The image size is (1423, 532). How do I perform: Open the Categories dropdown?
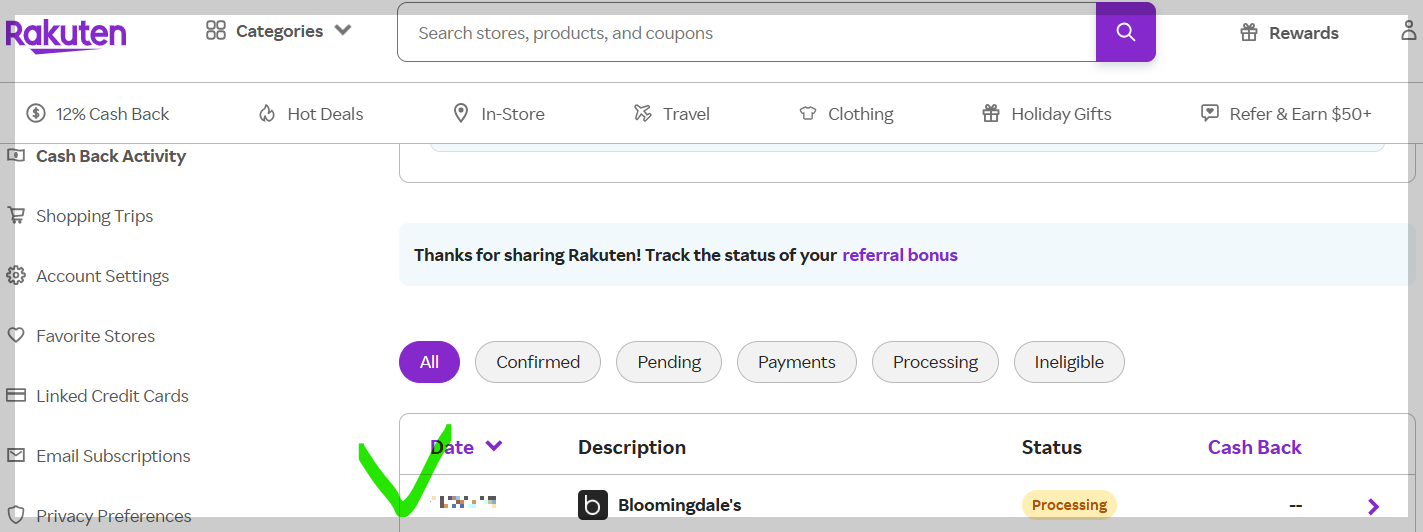(x=279, y=31)
